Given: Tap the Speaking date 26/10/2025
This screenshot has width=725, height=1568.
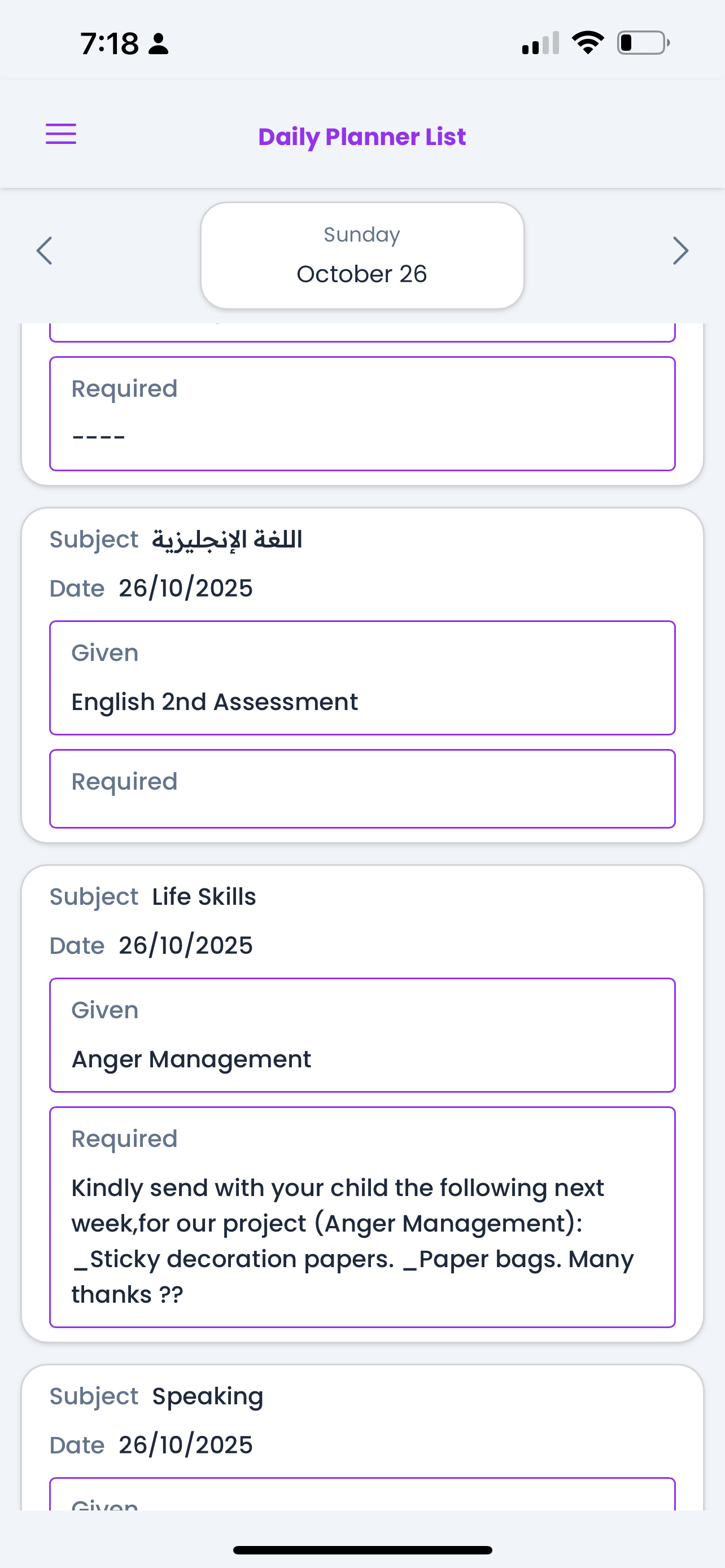Looking at the screenshot, I should pos(185,1444).
